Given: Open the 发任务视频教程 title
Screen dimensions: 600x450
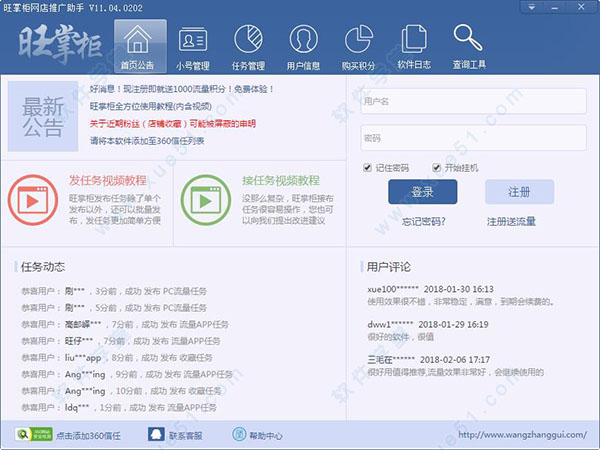Looking at the screenshot, I should [x=108, y=180].
